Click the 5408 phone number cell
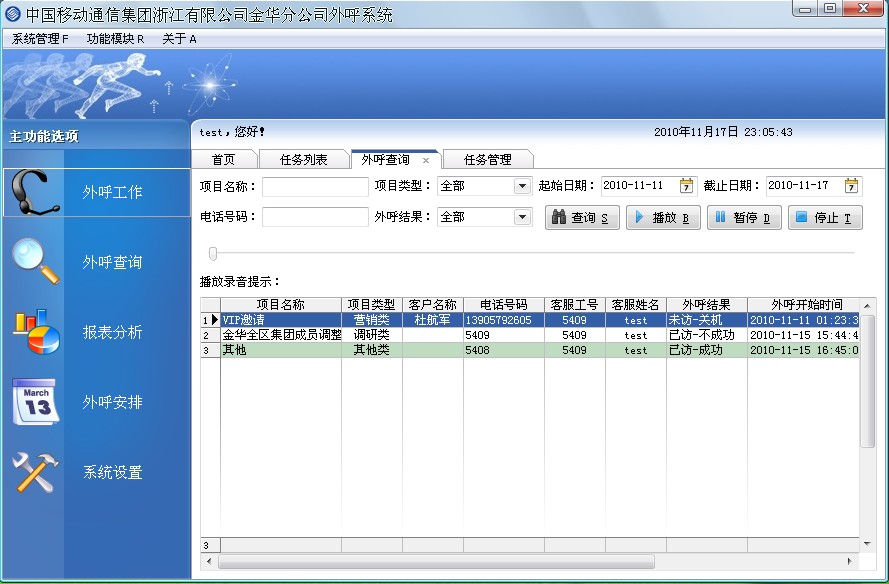Viewport: 889px width, 584px height. 504,350
